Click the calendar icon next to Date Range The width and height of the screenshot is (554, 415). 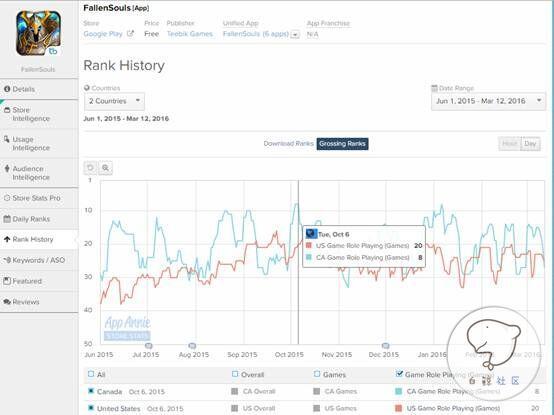click(x=434, y=88)
